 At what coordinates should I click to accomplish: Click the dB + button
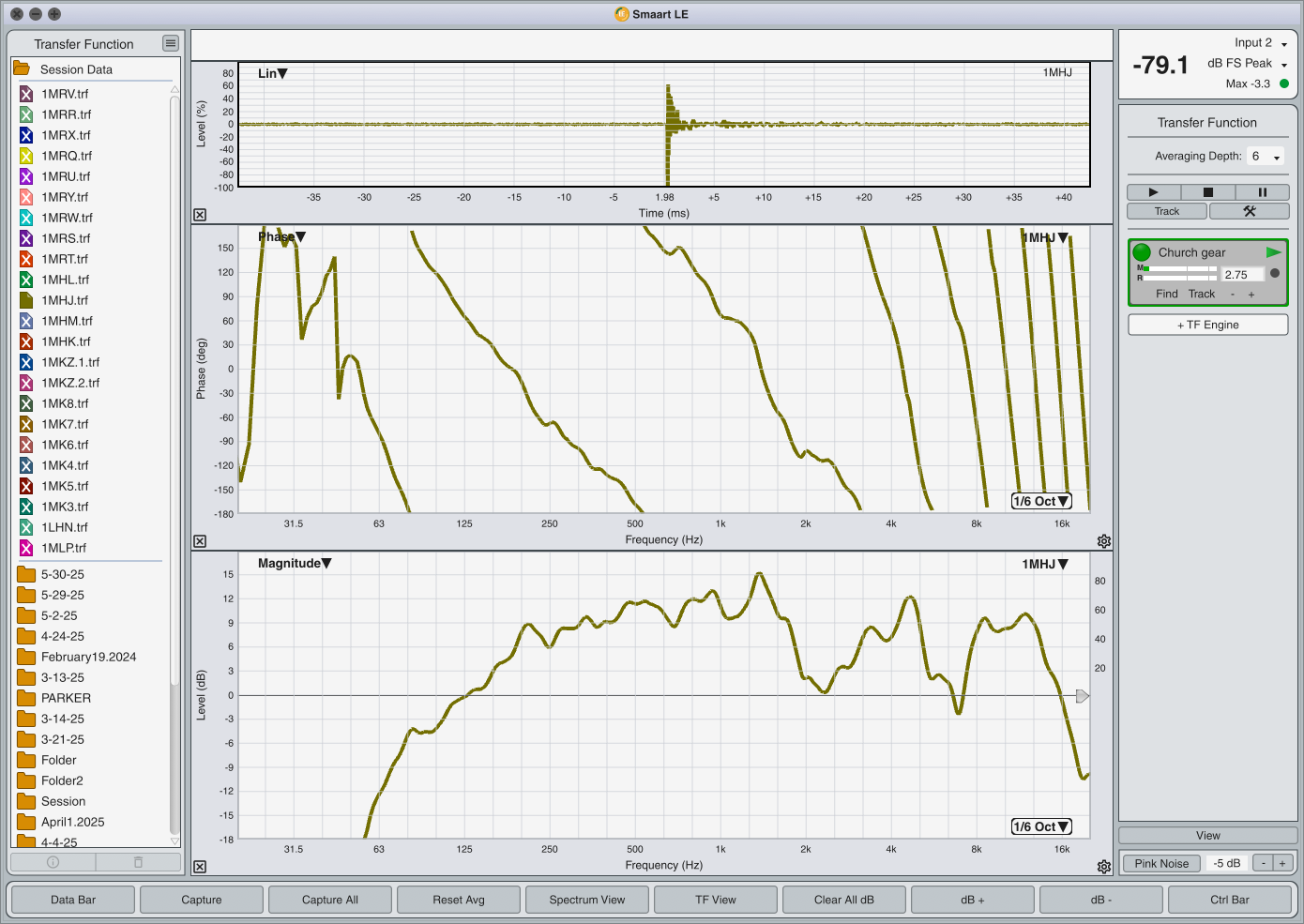973,900
